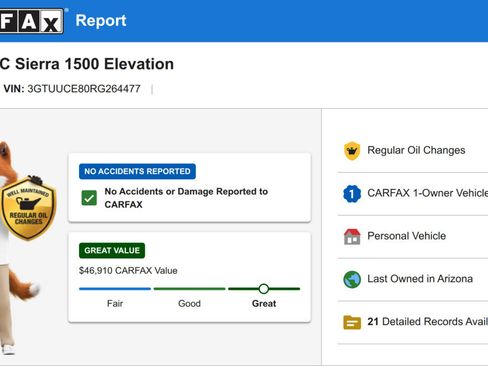Select the VIN number 3GTUUCE80RG264477
The image size is (488, 366).
click(x=84, y=89)
